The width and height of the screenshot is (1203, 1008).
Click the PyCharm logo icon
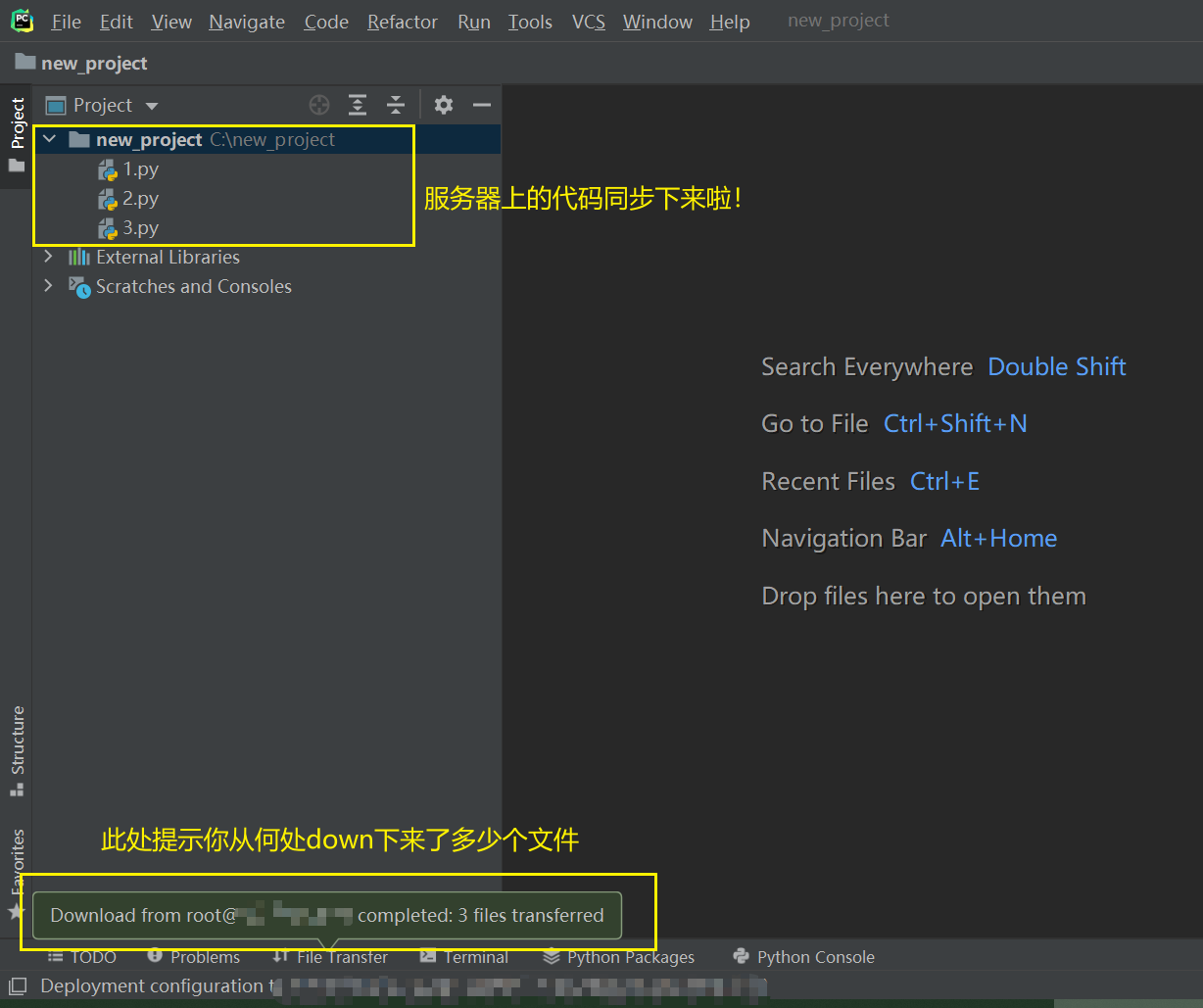(22, 21)
